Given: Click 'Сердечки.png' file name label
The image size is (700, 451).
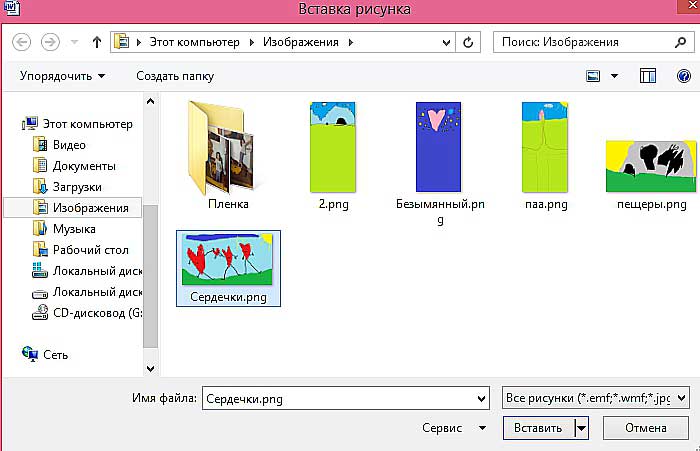Looking at the screenshot, I should (x=228, y=297).
